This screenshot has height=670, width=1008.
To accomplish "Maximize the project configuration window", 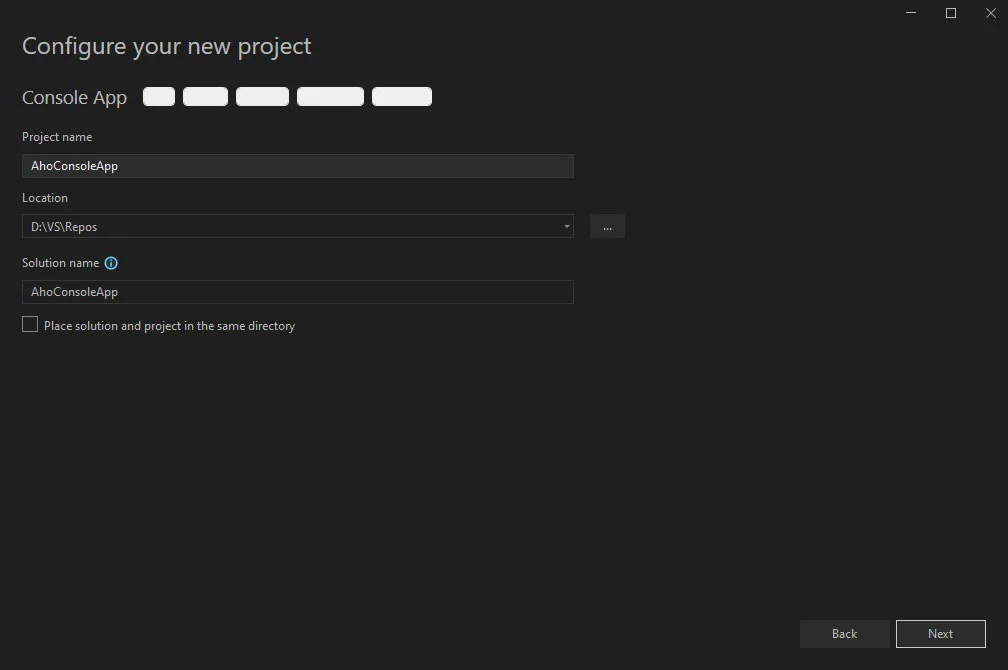I will [950, 13].
